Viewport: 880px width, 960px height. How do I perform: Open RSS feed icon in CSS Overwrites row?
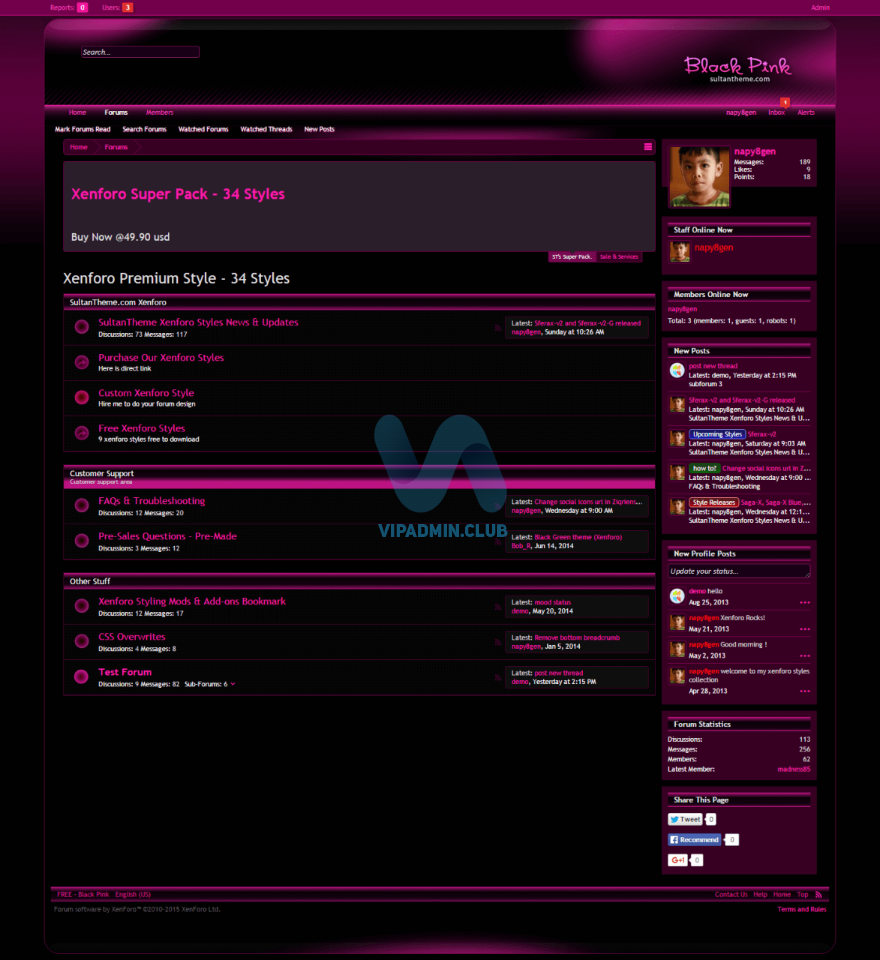(497, 642)
